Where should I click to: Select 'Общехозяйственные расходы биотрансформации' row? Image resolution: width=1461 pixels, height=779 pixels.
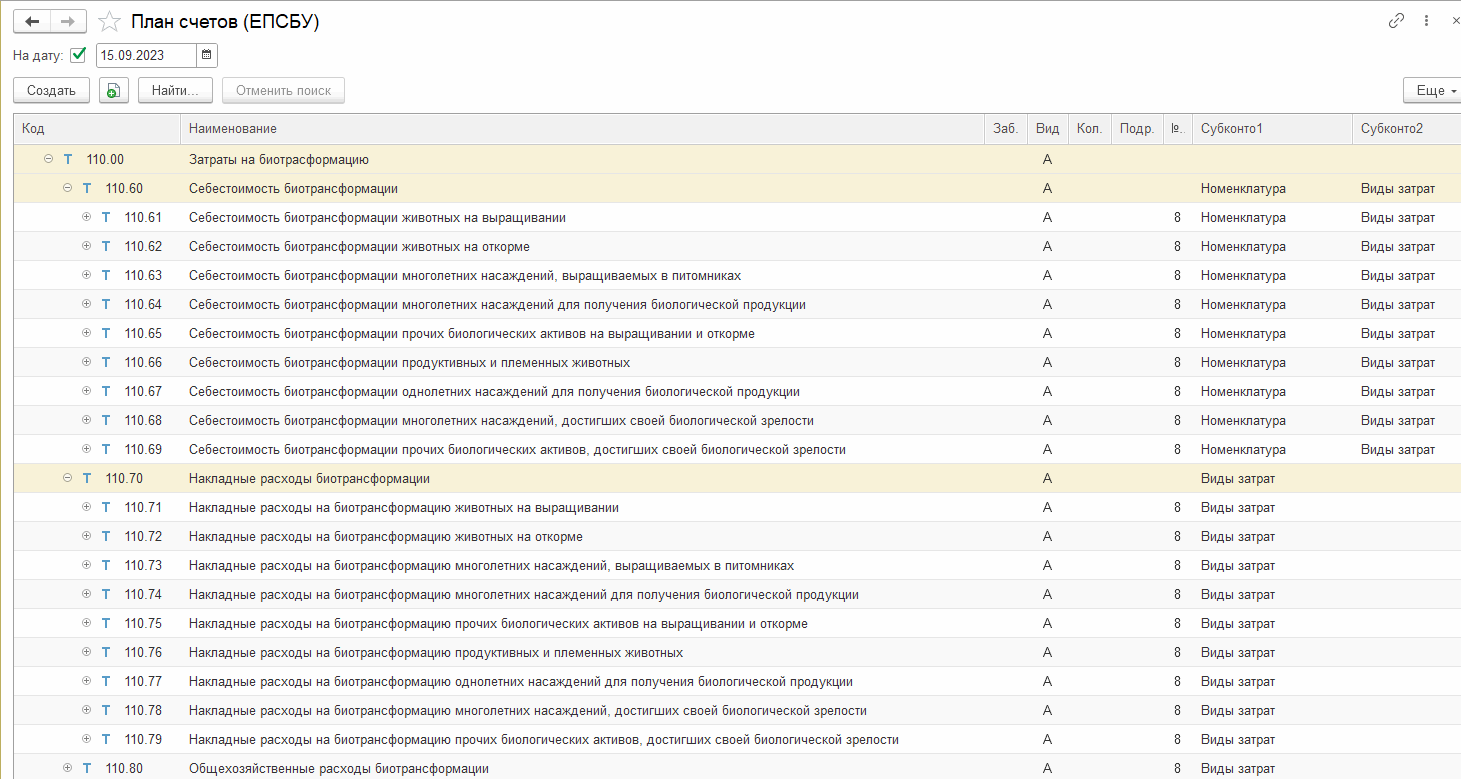(x=737, y=768)
